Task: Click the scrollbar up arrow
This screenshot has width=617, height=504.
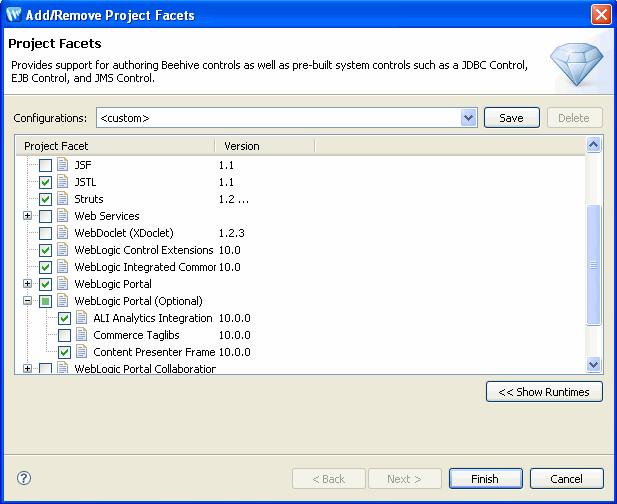Action: tap(593, 145)
